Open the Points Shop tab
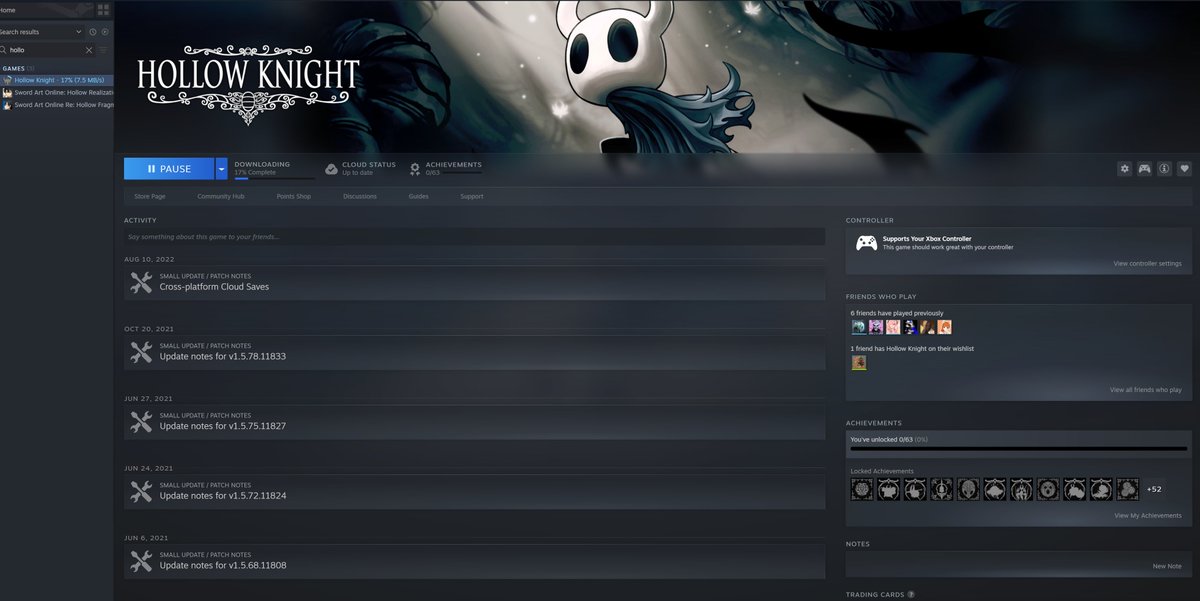This screenshot has height=601, width=1200. pyautogui.click(x=294, y=197)
